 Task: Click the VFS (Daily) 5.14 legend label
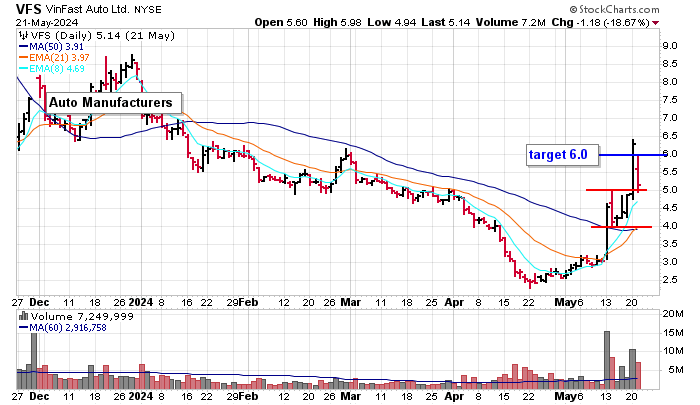click(103, 36)
